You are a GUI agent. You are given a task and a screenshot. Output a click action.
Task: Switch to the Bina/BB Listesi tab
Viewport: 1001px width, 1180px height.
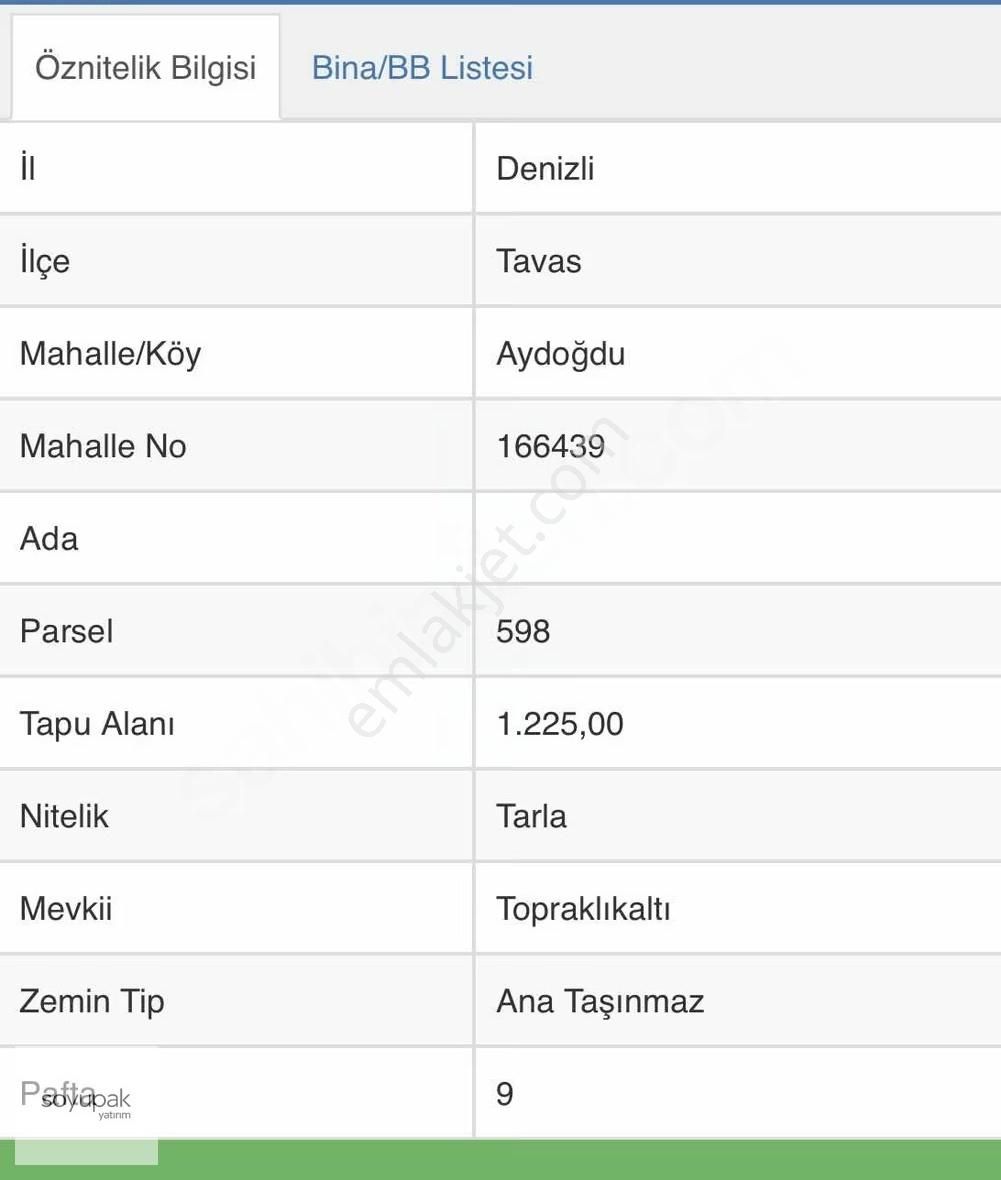[x=421, y=68]
